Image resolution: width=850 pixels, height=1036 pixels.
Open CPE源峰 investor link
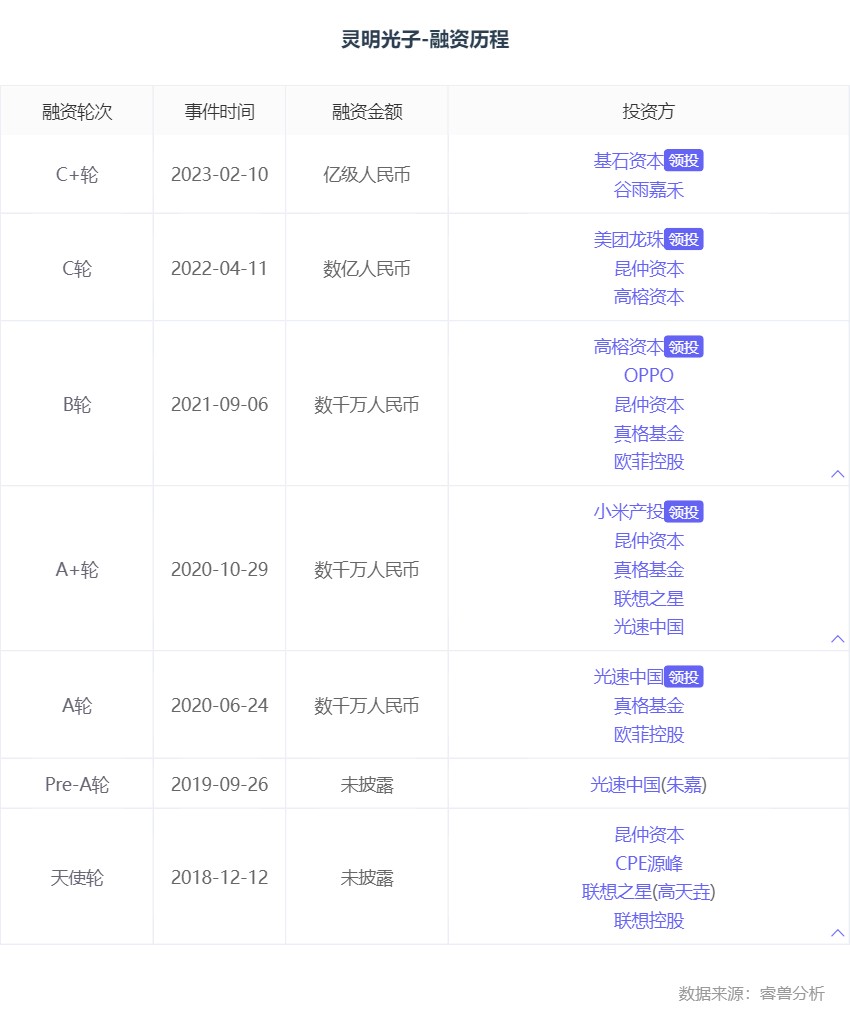coord(648,864)
